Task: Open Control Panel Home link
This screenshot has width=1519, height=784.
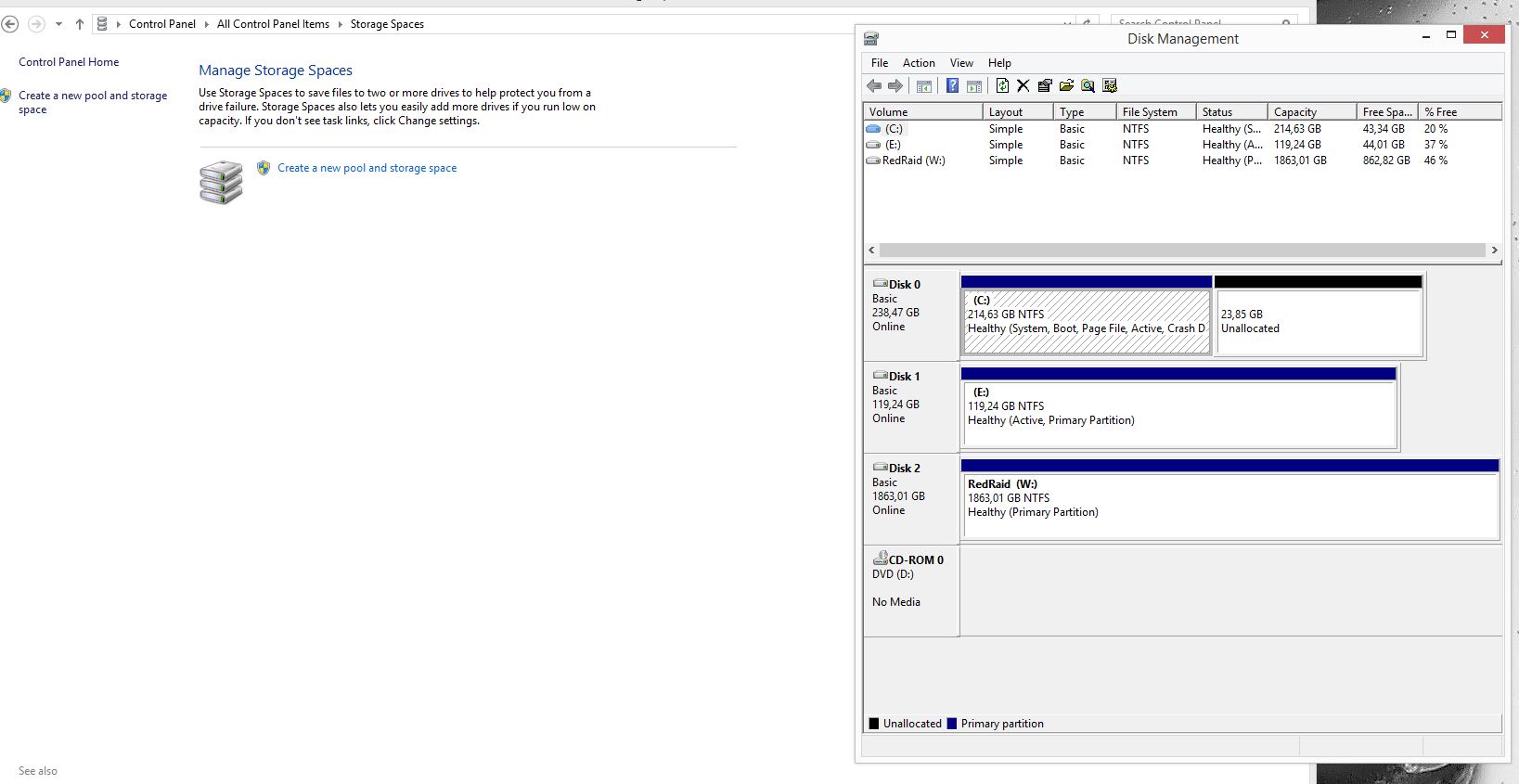Action: 69,62
